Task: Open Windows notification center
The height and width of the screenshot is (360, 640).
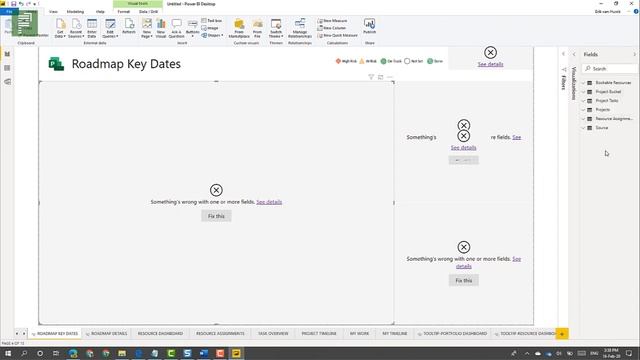Action: 629,353
